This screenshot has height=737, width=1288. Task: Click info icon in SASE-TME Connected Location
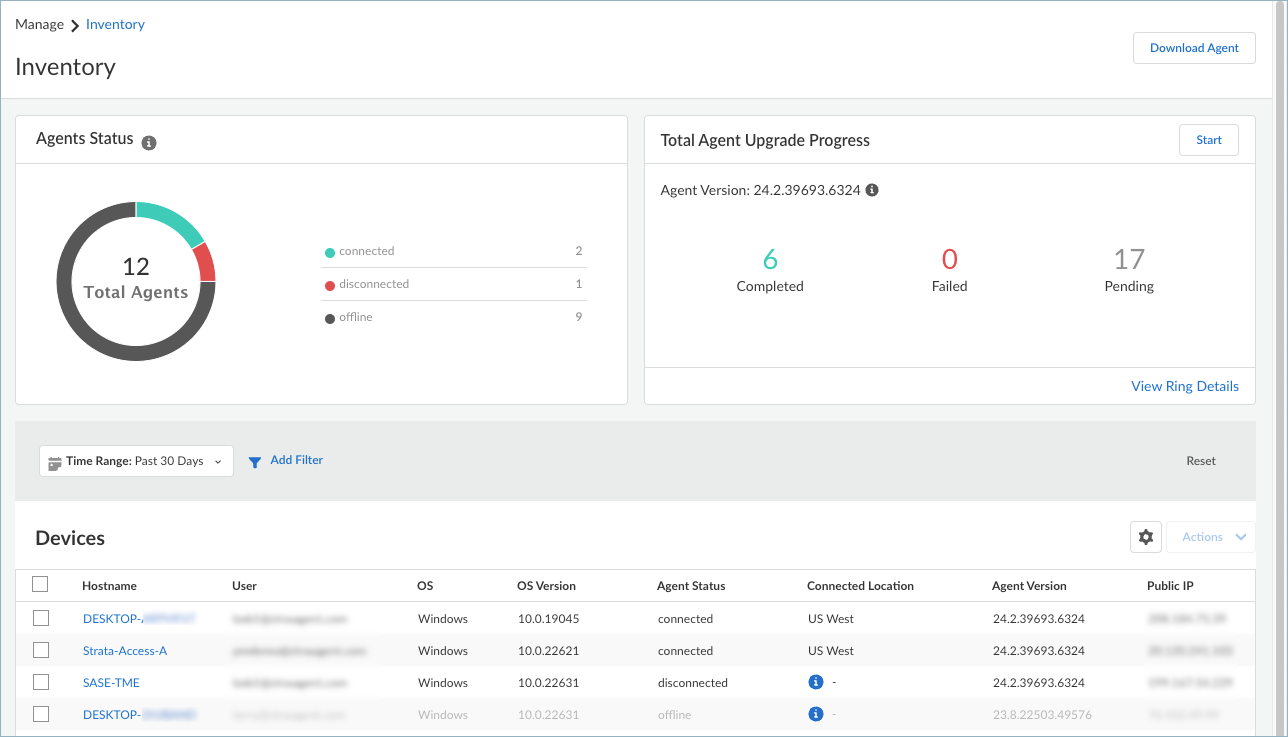(815, 683)
